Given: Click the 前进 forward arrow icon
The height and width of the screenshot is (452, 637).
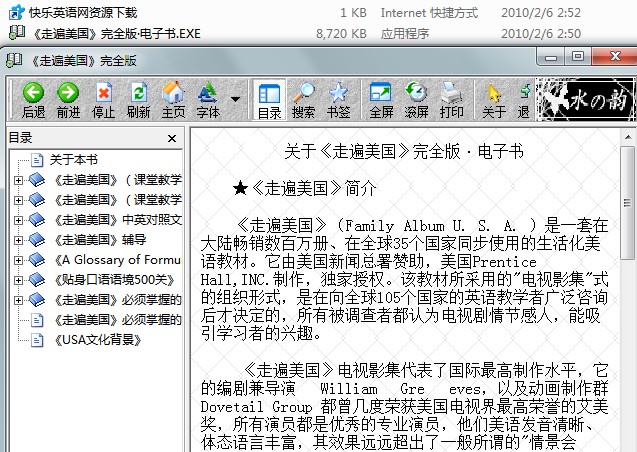Looking at the screenshot, I should [x=68, y=92].
